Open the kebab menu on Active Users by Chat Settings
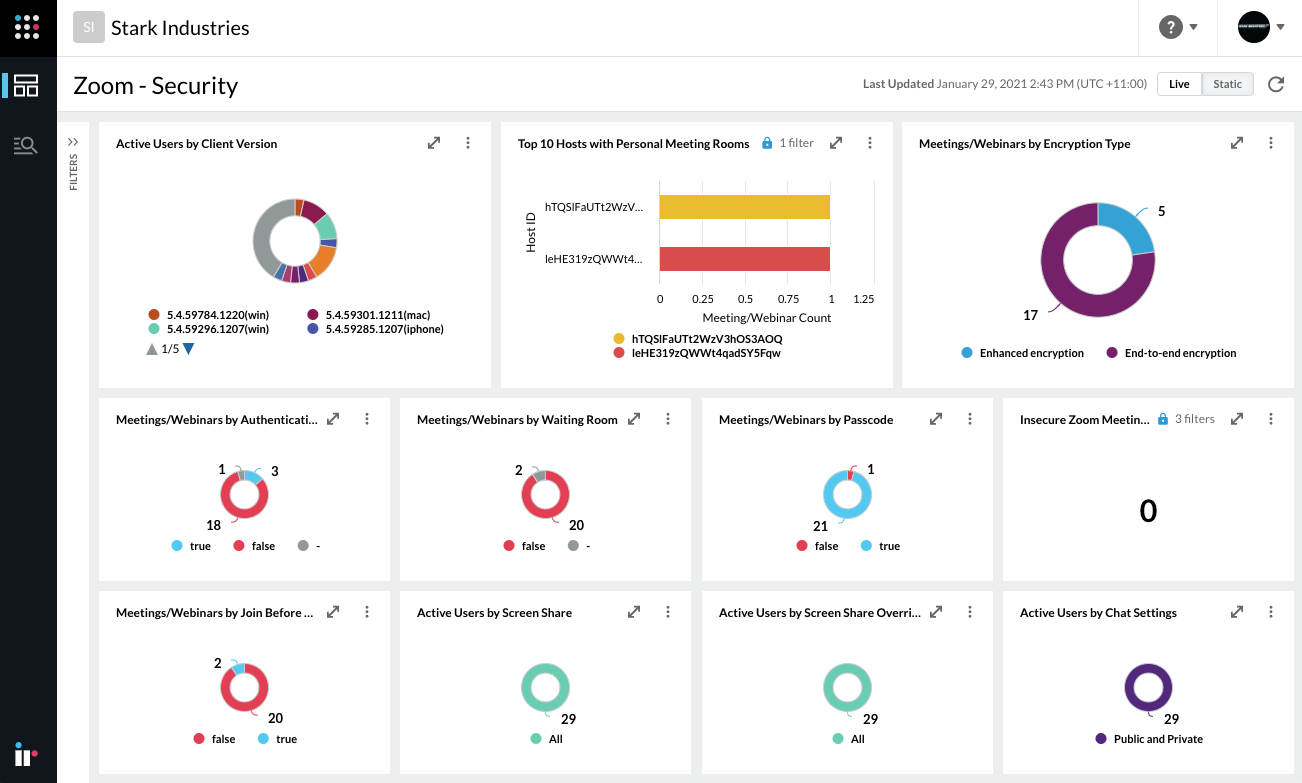 point(1271,611)
